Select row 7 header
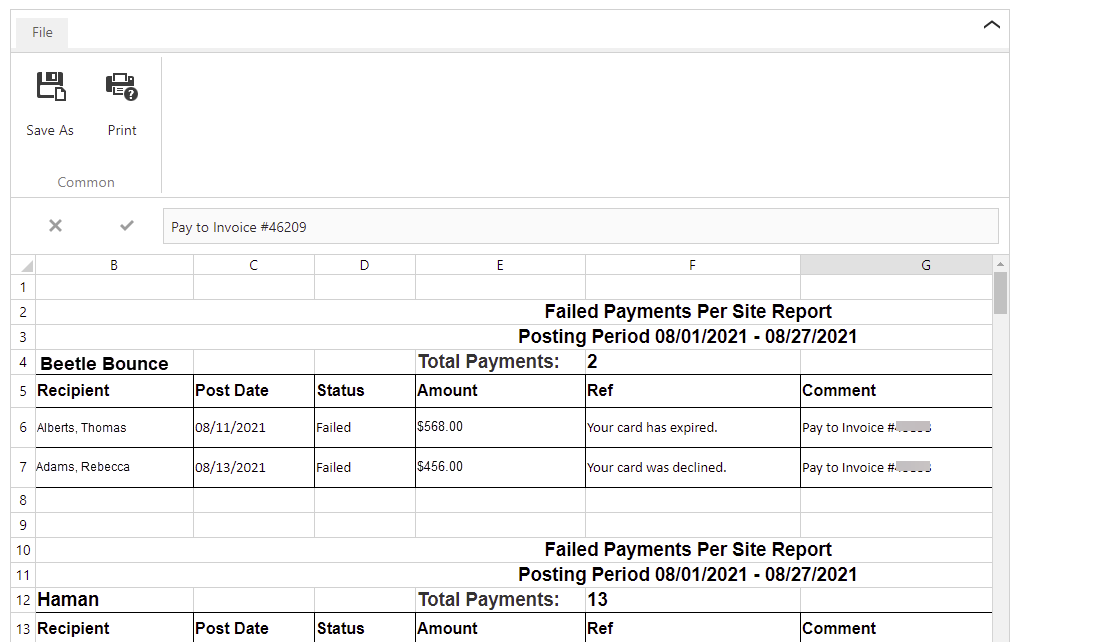Screen dimensions: 1096x642 coord(23,467)
